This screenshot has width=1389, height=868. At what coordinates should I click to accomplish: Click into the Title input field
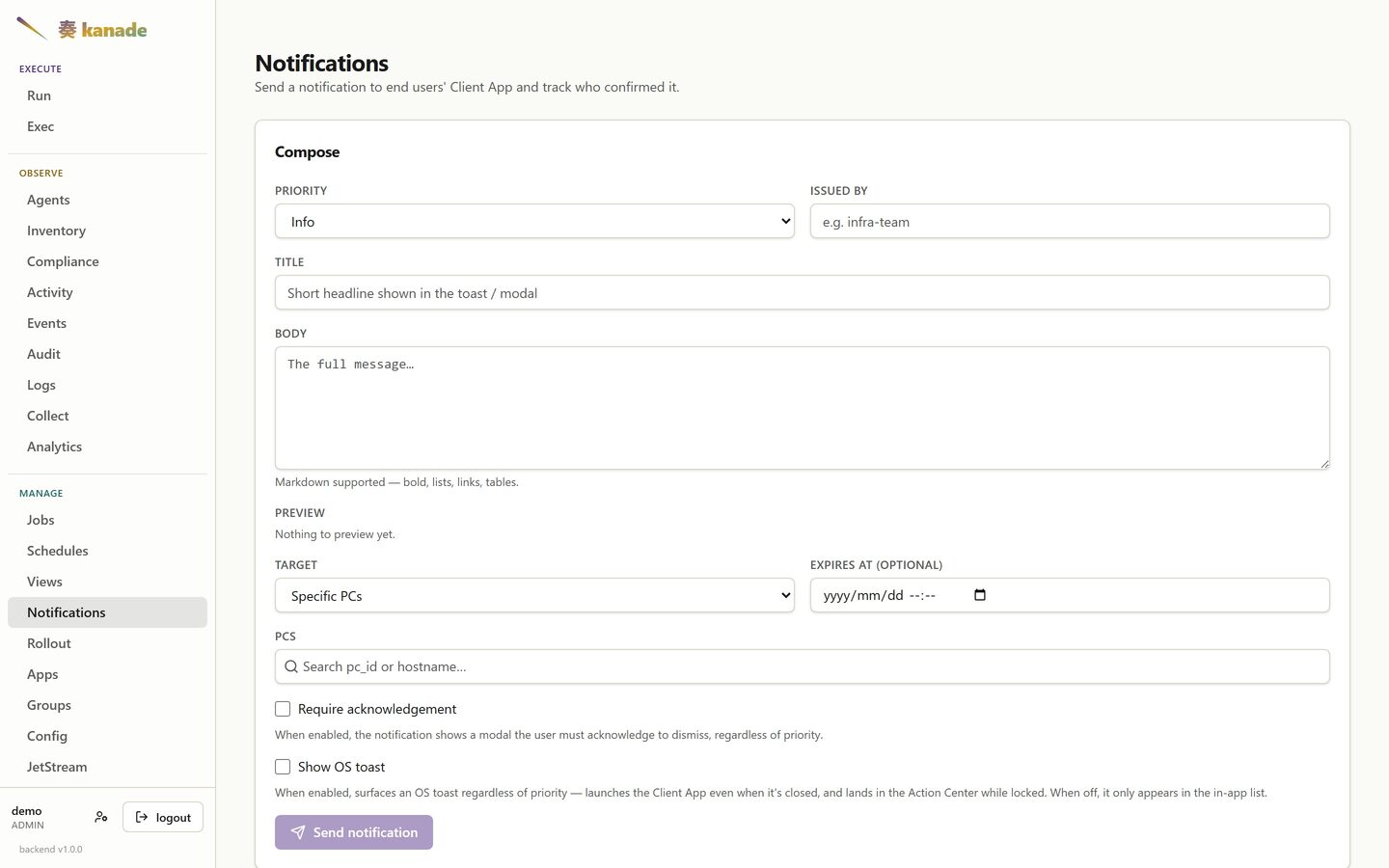tap(803, 292)
